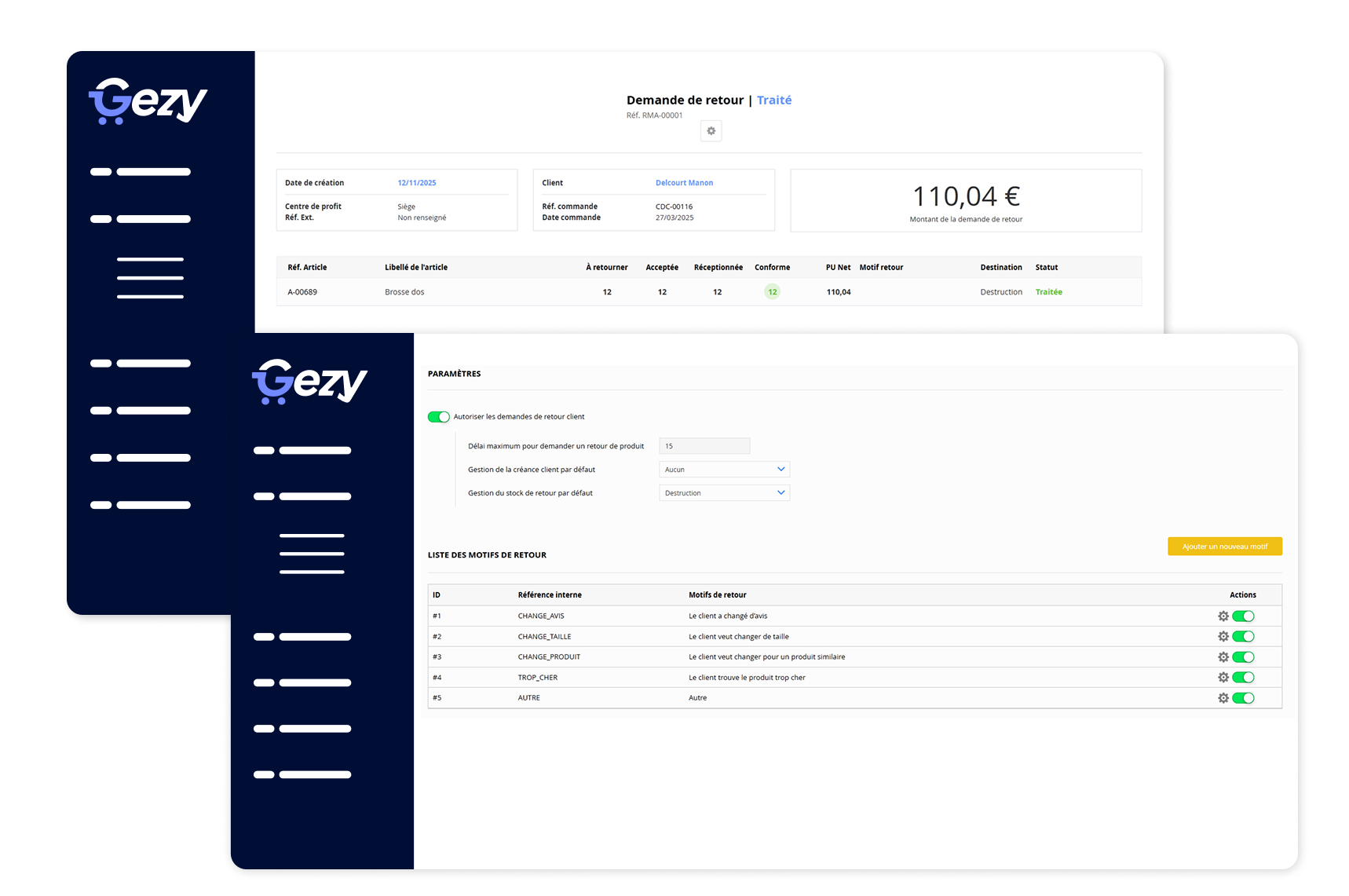Open settings gear for CHANGE_PRODUIT motif

(x=1223, y=657)
